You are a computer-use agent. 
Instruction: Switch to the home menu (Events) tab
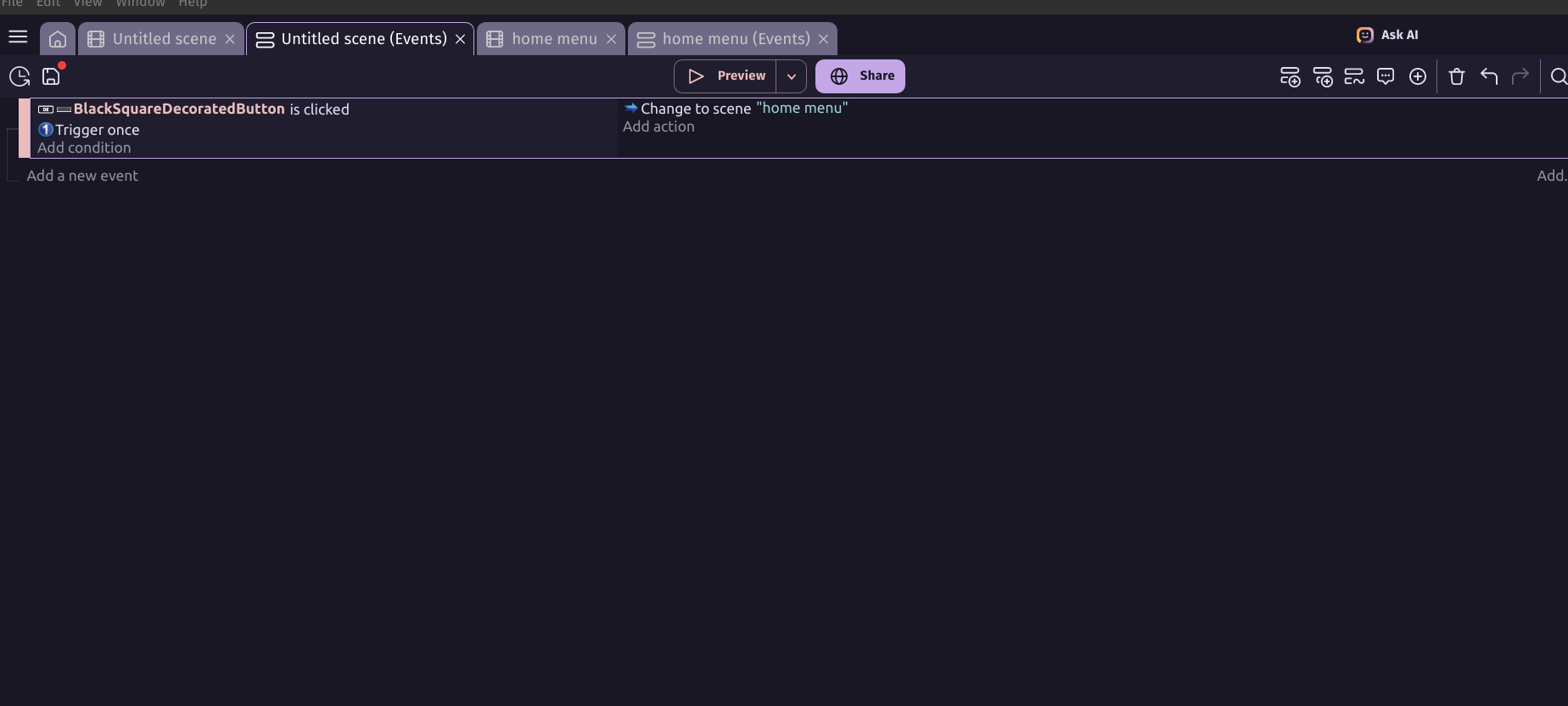click(x=735, y=39)
